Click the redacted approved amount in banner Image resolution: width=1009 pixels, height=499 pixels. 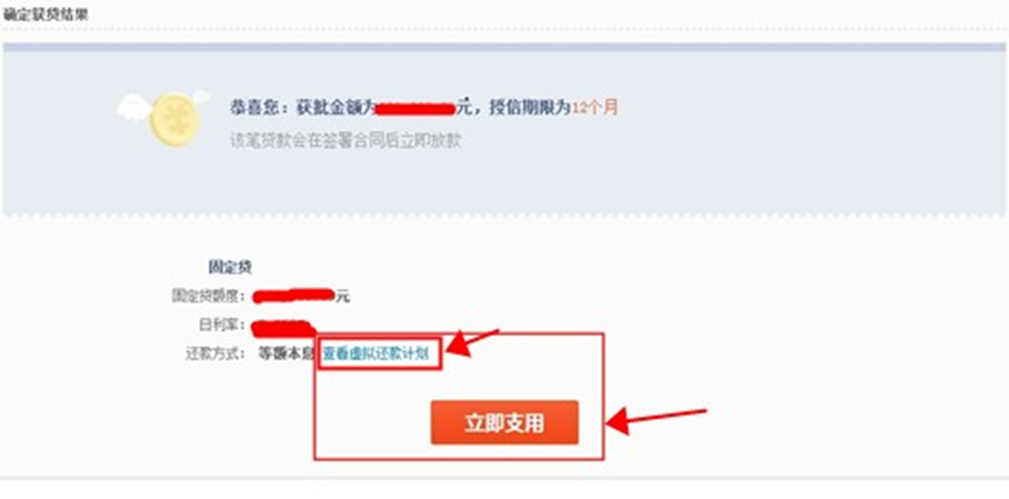click(x=416, y=108)
